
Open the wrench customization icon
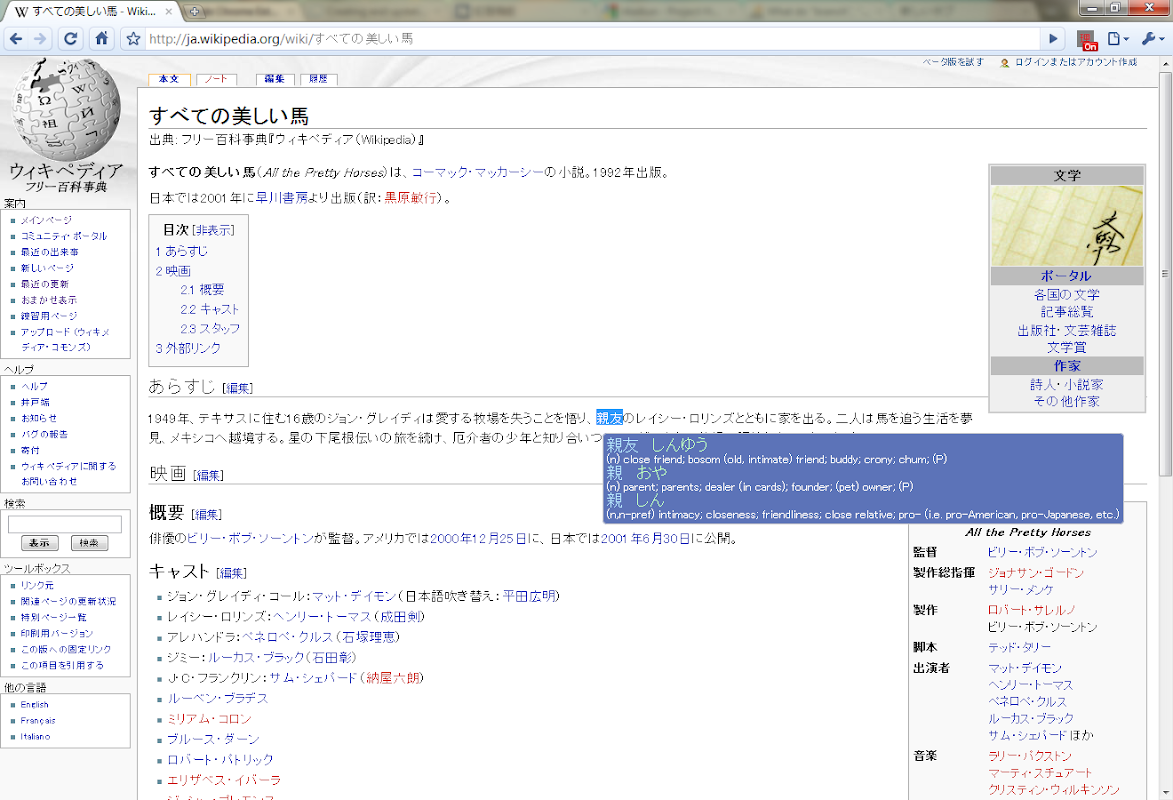(1147, 38)
